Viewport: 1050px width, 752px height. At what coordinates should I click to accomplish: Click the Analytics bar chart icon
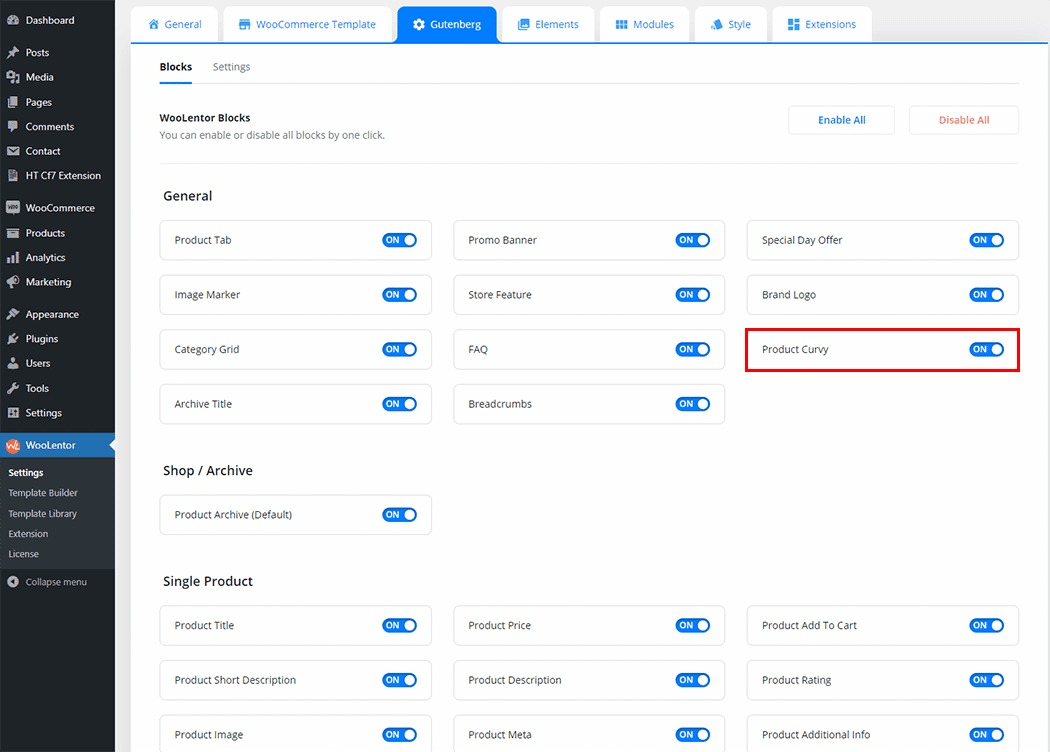click(x=13, y=258)
